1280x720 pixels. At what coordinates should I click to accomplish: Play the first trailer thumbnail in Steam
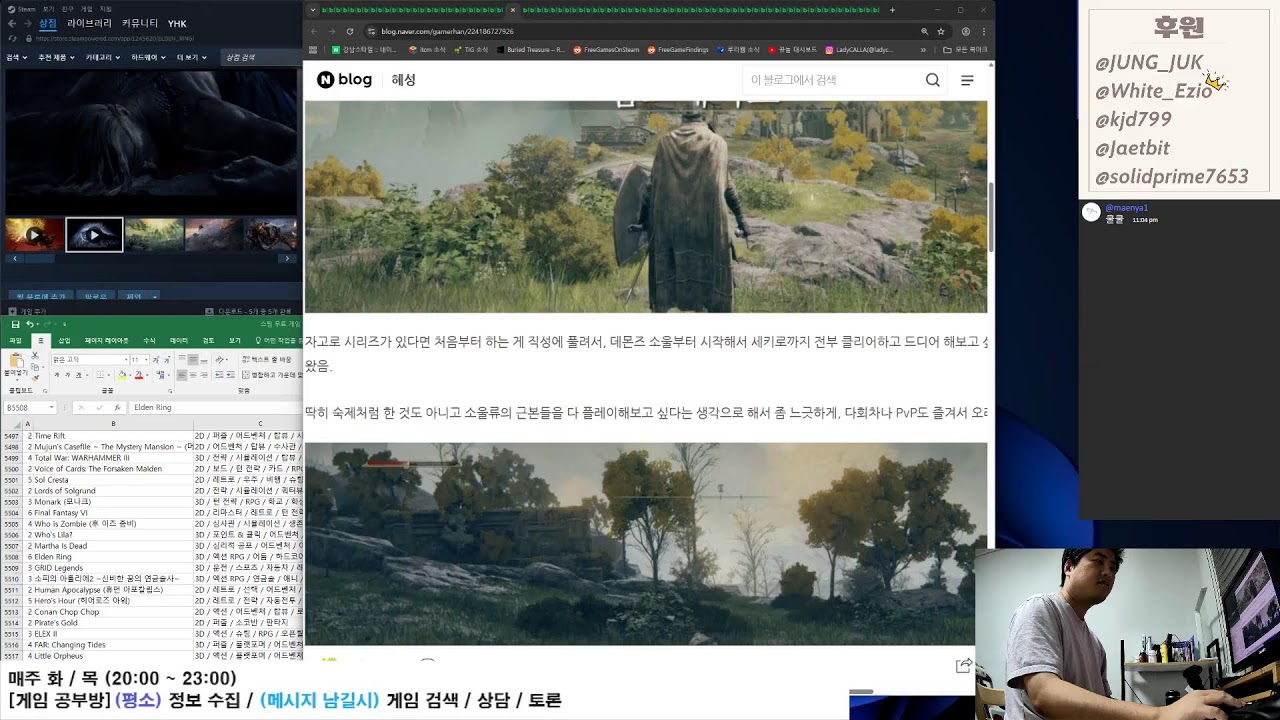34,235
